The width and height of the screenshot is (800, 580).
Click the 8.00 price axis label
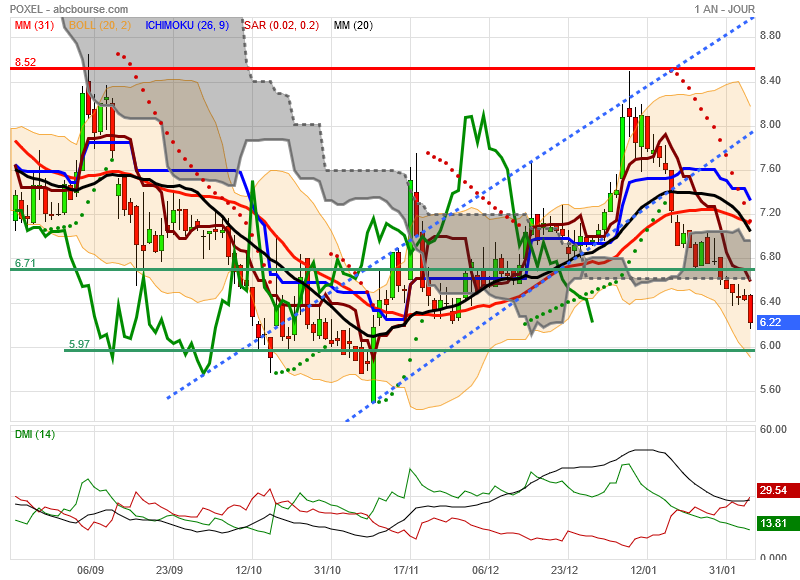point(770,124)
